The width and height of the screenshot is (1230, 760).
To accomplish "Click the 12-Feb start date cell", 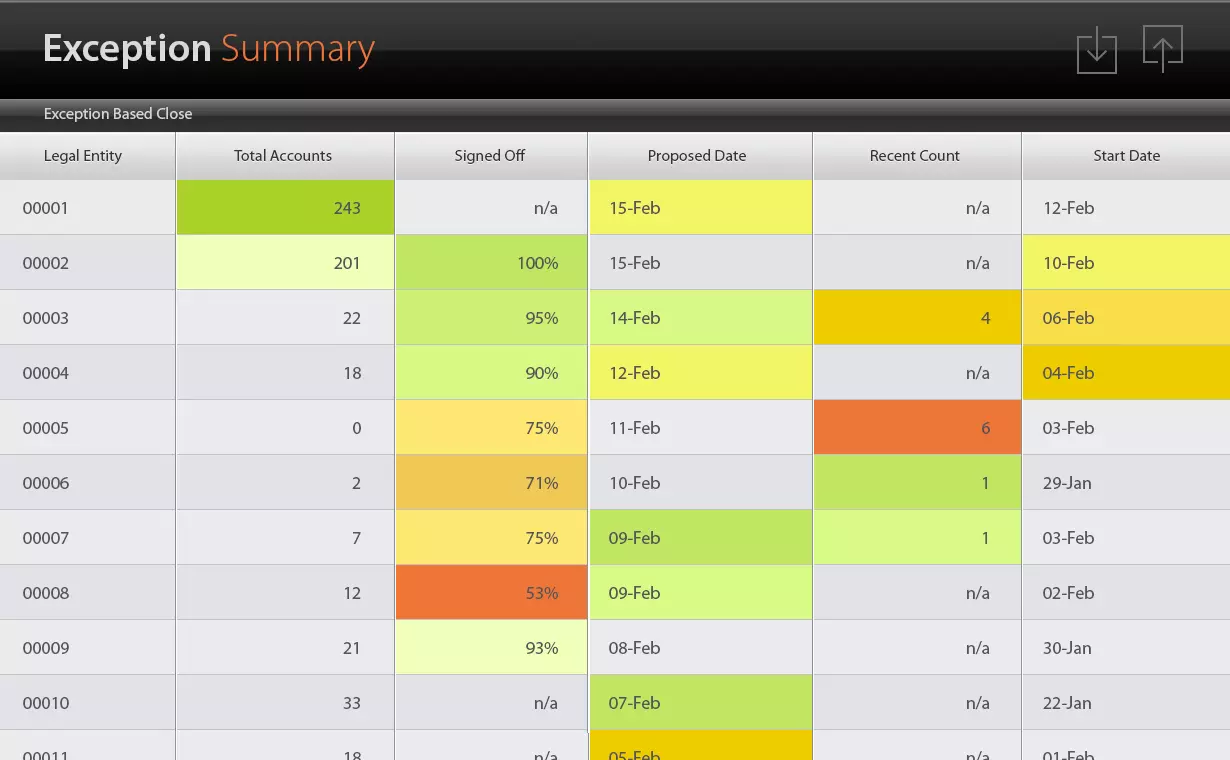I will [x=1126, y=208].
